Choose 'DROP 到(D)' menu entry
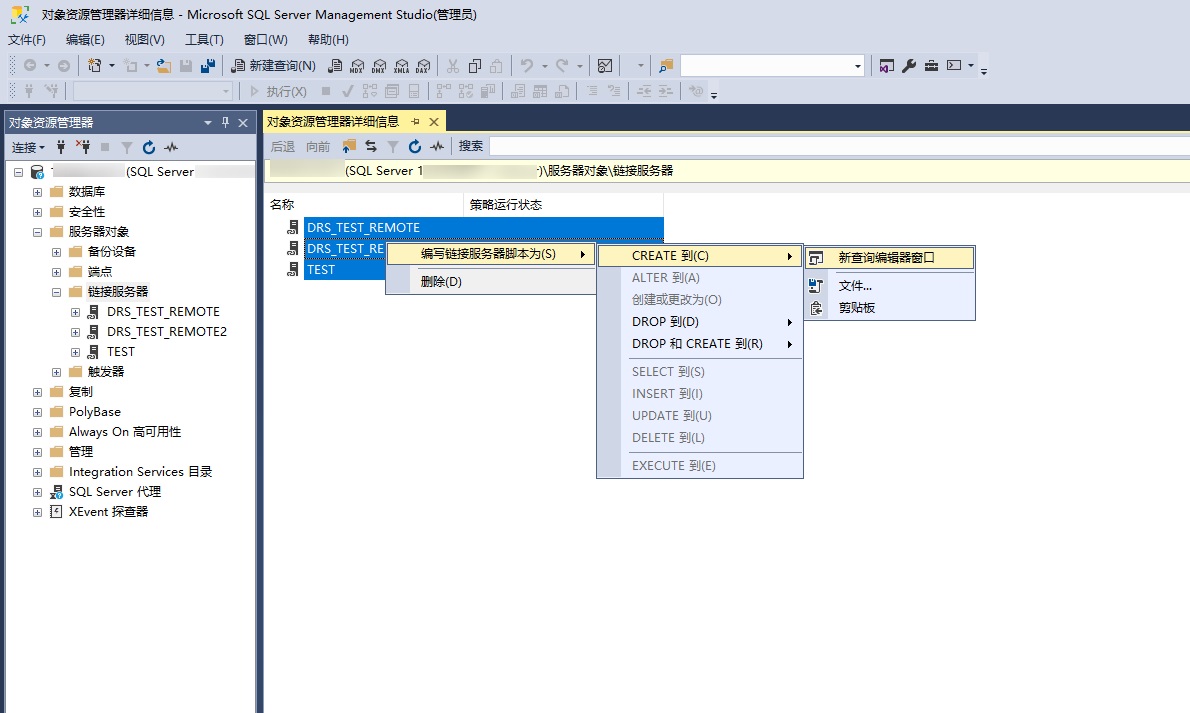This screenshot has width=1190, height=713. tap(700, 322)
